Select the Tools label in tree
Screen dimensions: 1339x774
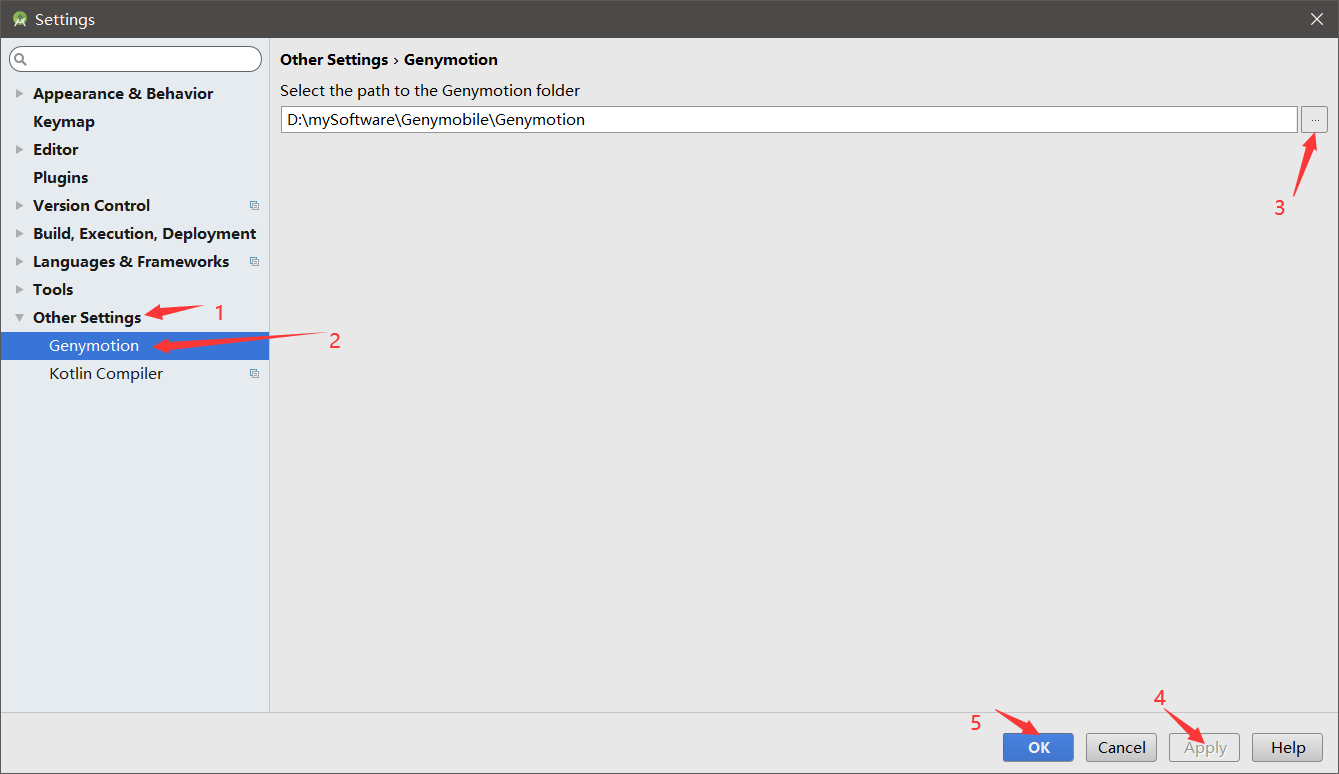click(53, 289)
